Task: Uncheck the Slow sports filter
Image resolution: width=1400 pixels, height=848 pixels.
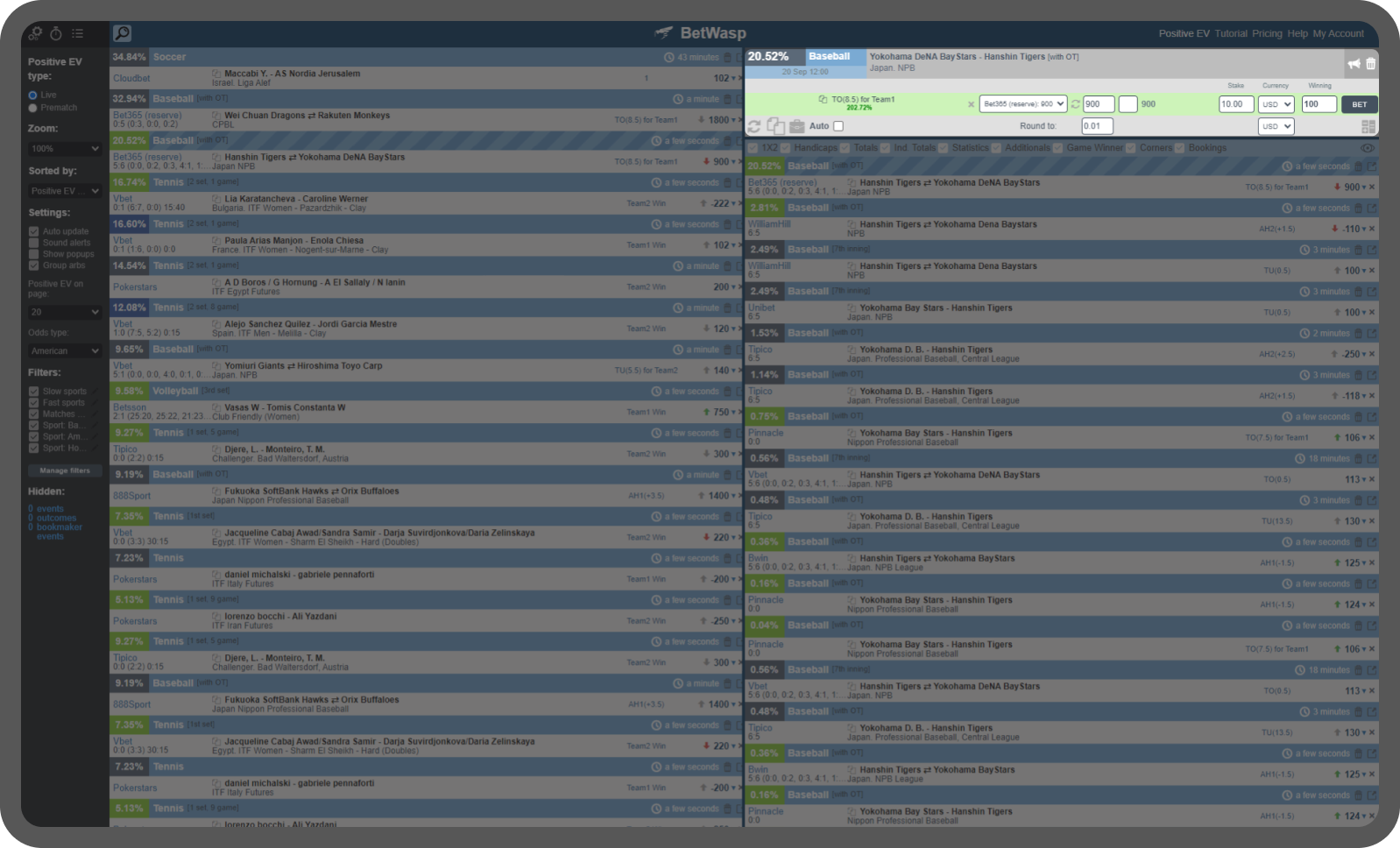Action: pos(34,392)
